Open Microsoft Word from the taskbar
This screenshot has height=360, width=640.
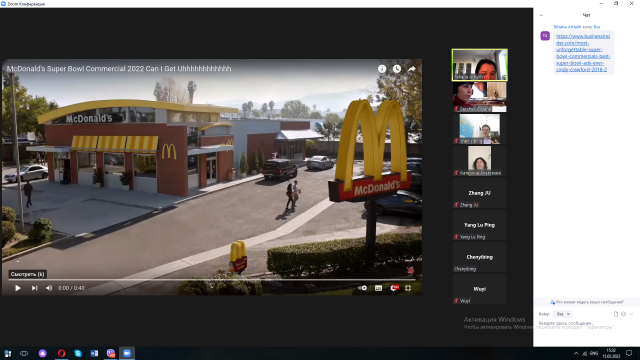click(94, 353)
